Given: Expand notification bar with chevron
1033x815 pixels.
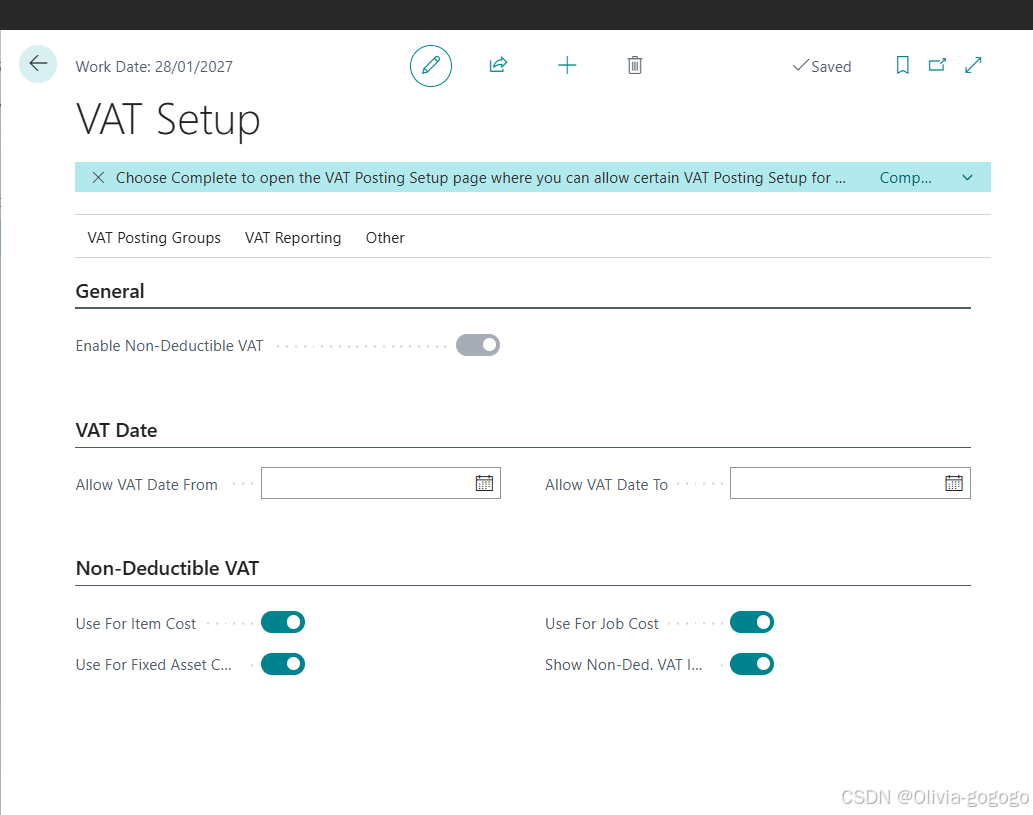Looking at the screenshot, I should point(967,177).
